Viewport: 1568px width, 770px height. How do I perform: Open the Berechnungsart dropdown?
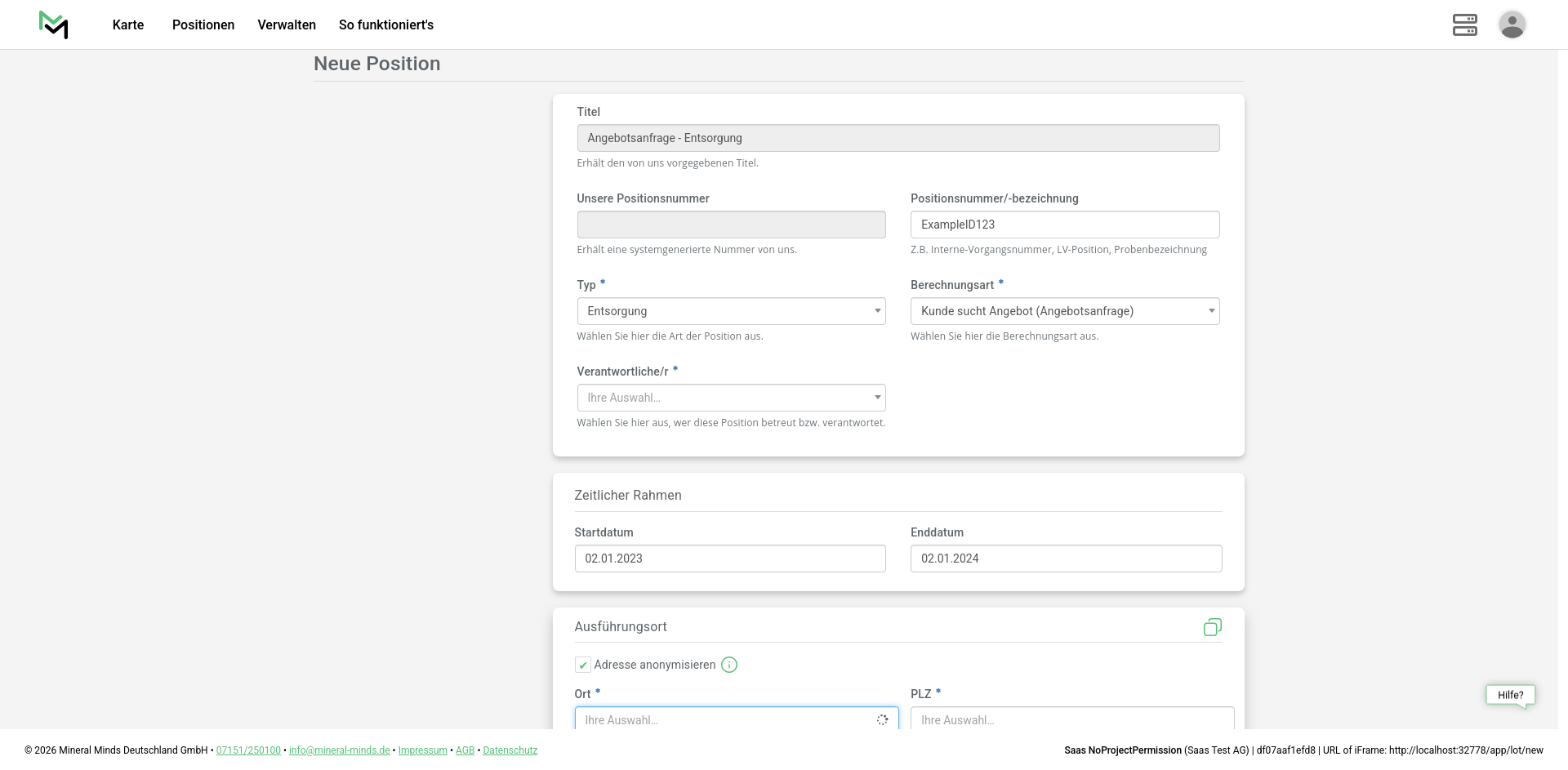(1064, 311)
